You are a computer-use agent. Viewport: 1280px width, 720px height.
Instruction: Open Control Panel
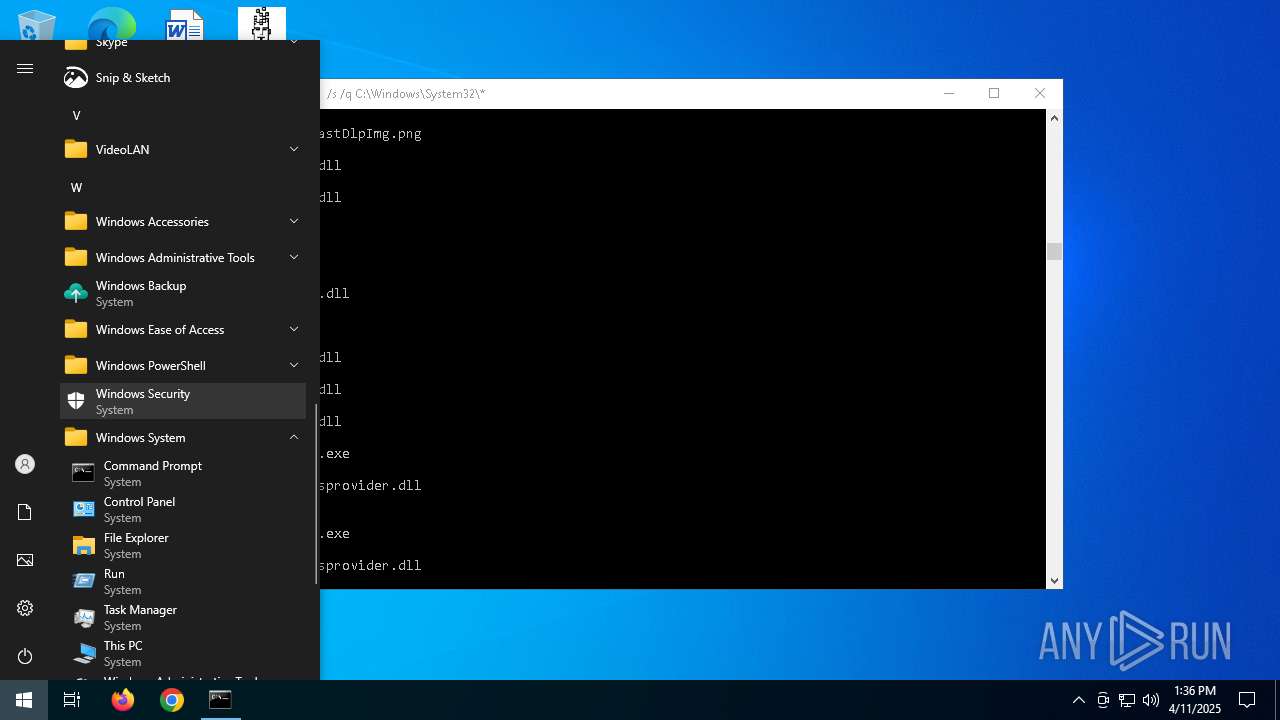coord(183,509)
